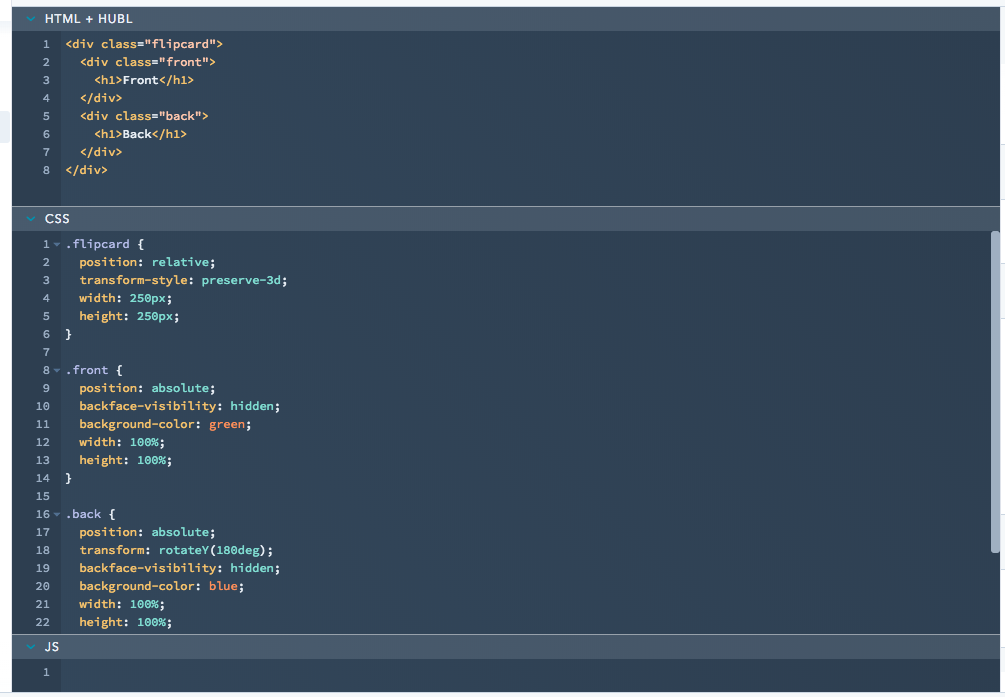Click the preserve-3d value in .flipcard

click(243, 280)
